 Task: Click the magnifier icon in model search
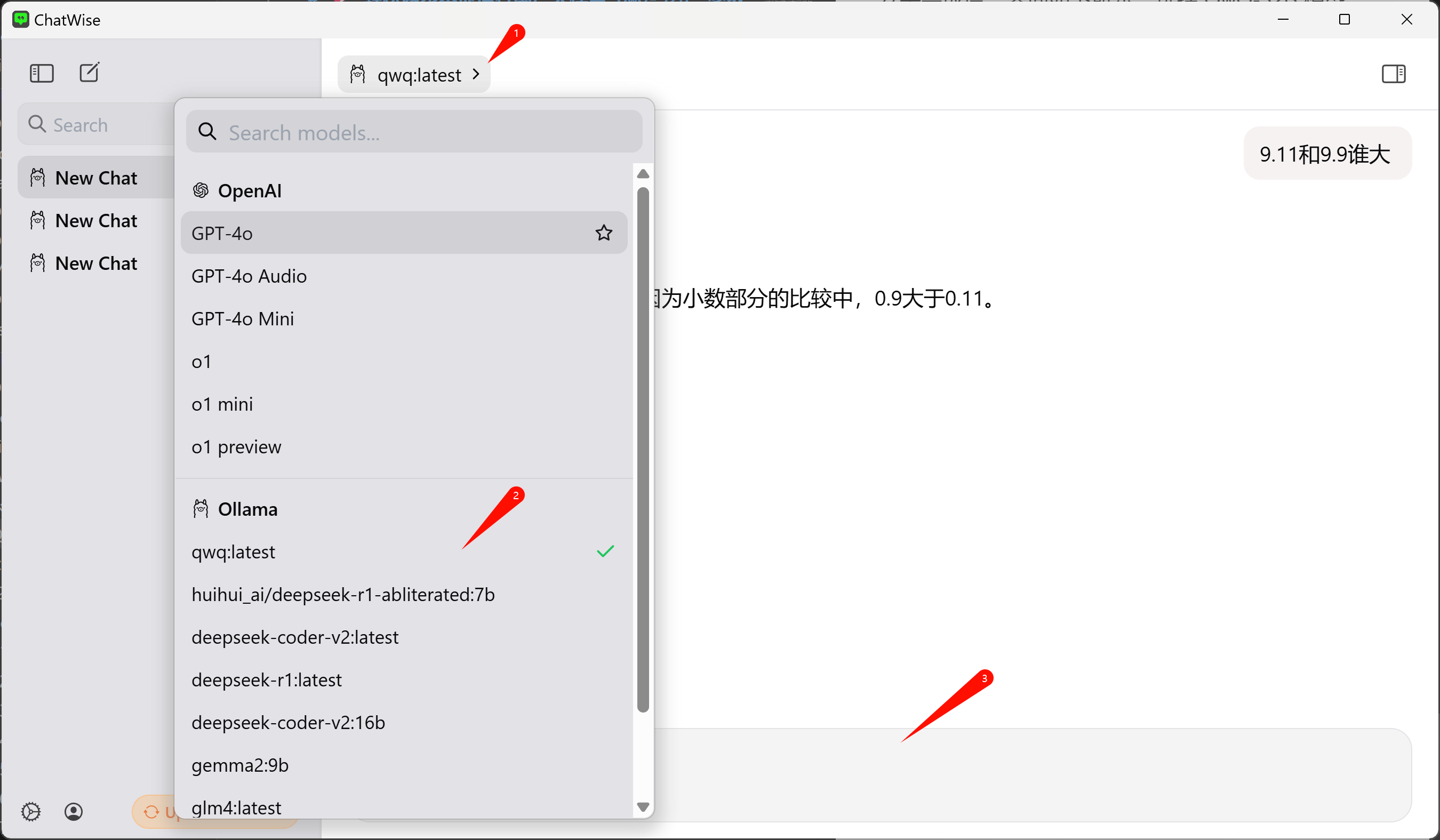click(x=207, y=132)
